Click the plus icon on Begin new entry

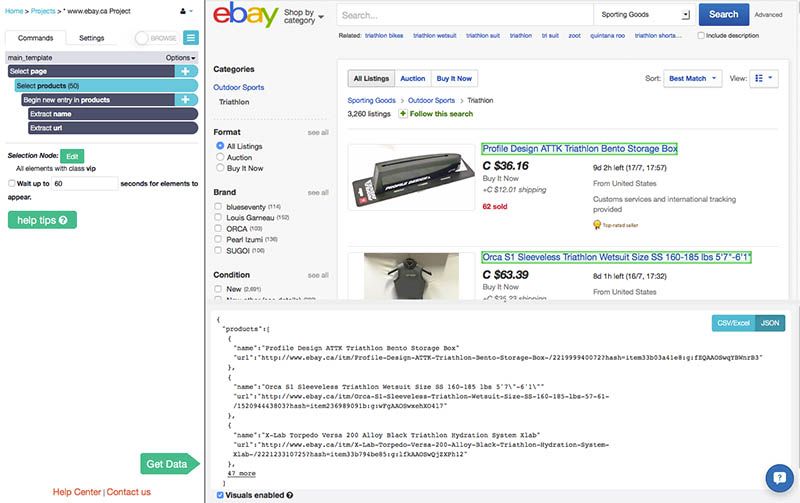pos(186,100)
